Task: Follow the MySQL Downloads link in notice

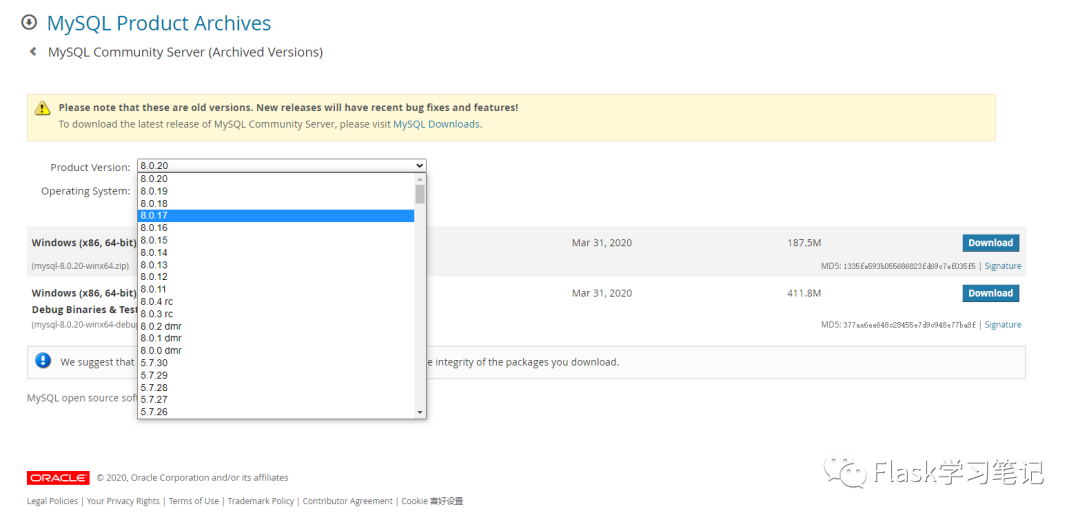Action: click(436, 125)
